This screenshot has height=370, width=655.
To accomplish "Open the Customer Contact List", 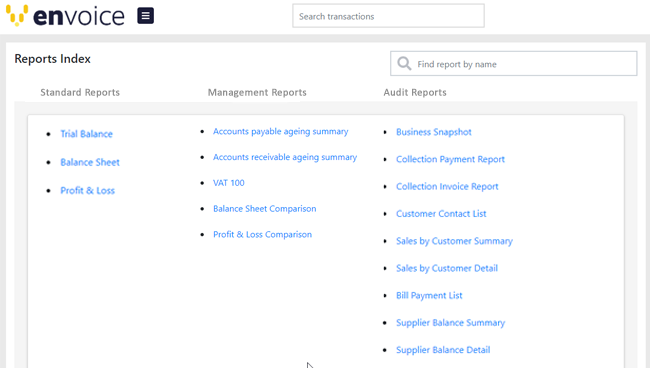I will point(441,214).
